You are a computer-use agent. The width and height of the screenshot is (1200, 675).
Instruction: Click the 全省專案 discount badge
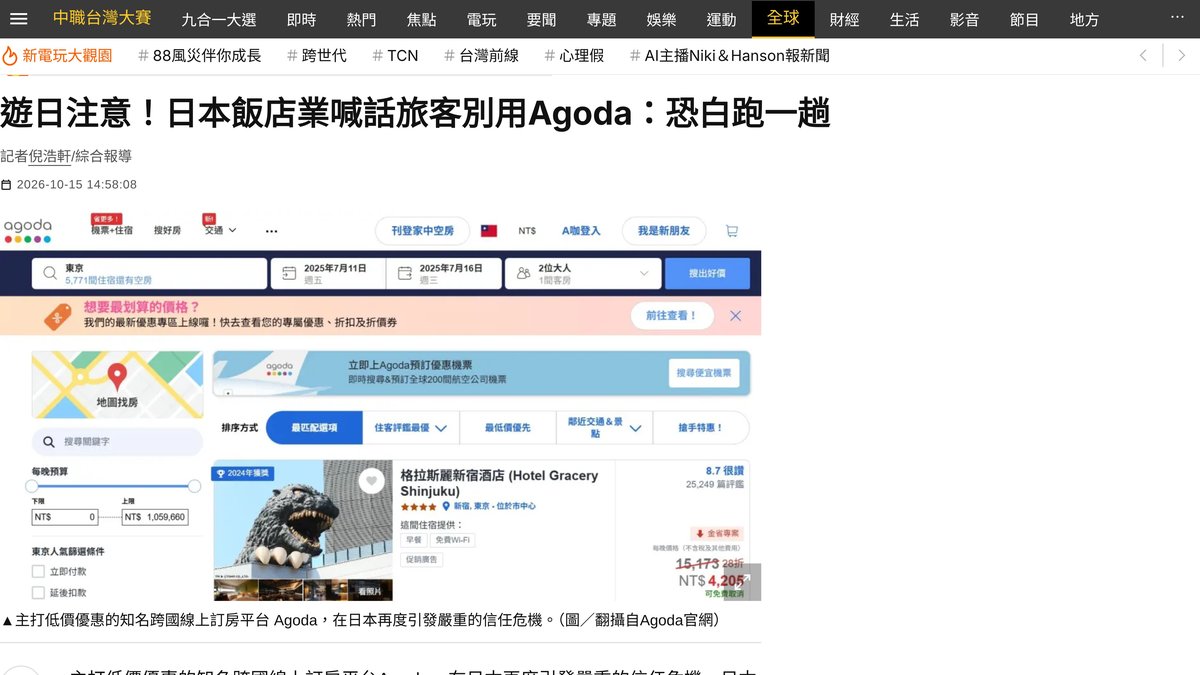(x=718, y=534)
